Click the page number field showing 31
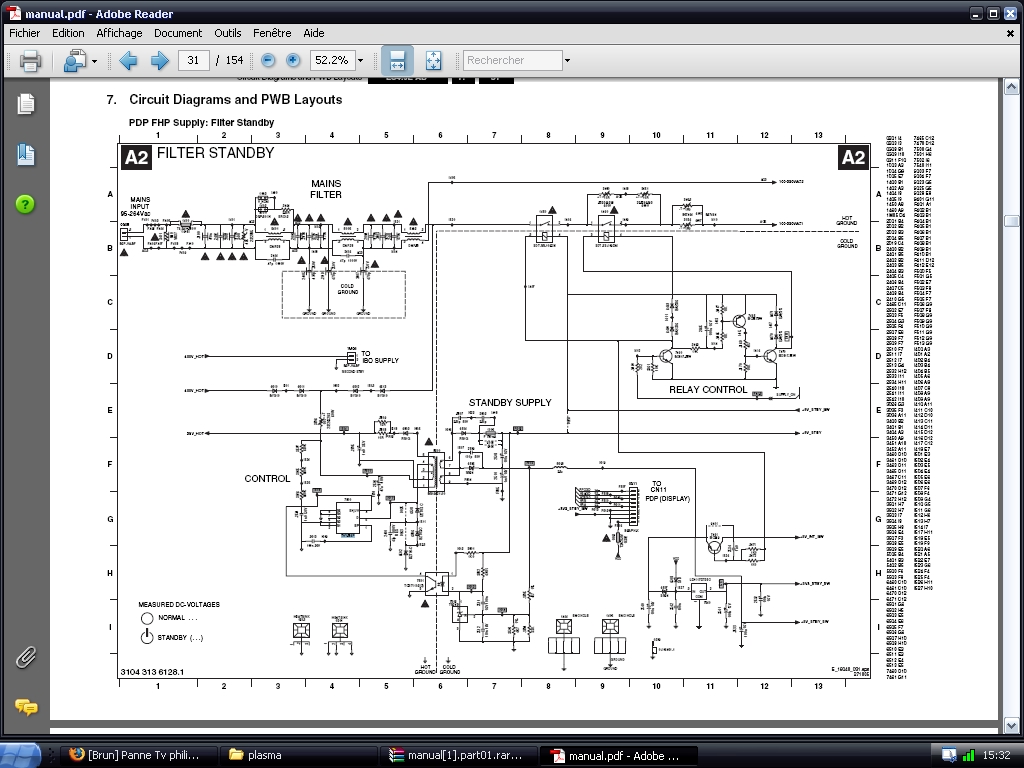 (x=193, y=60)
